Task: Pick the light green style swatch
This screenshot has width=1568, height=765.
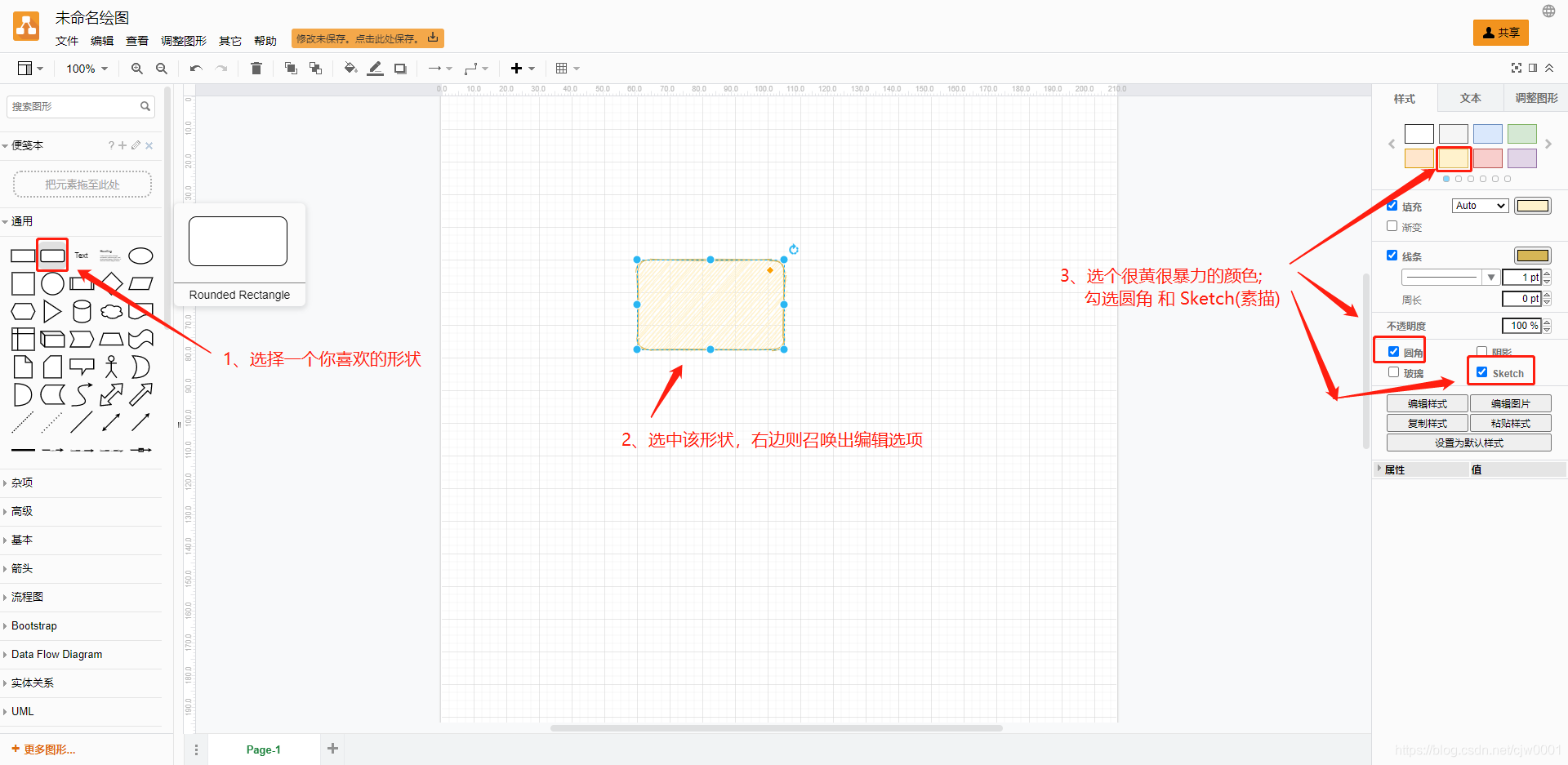Action: pos(1522,134)
